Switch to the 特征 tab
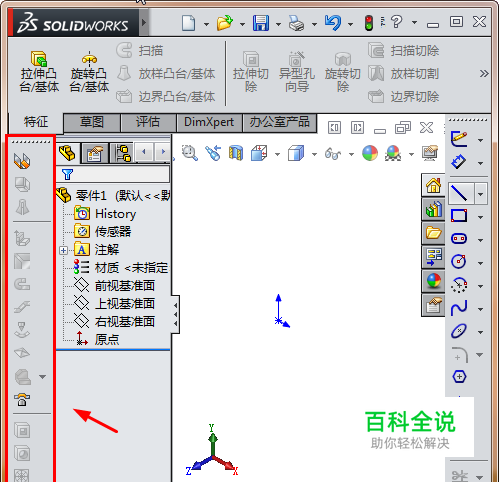This screenshot has height=482, width=499. 36,122
